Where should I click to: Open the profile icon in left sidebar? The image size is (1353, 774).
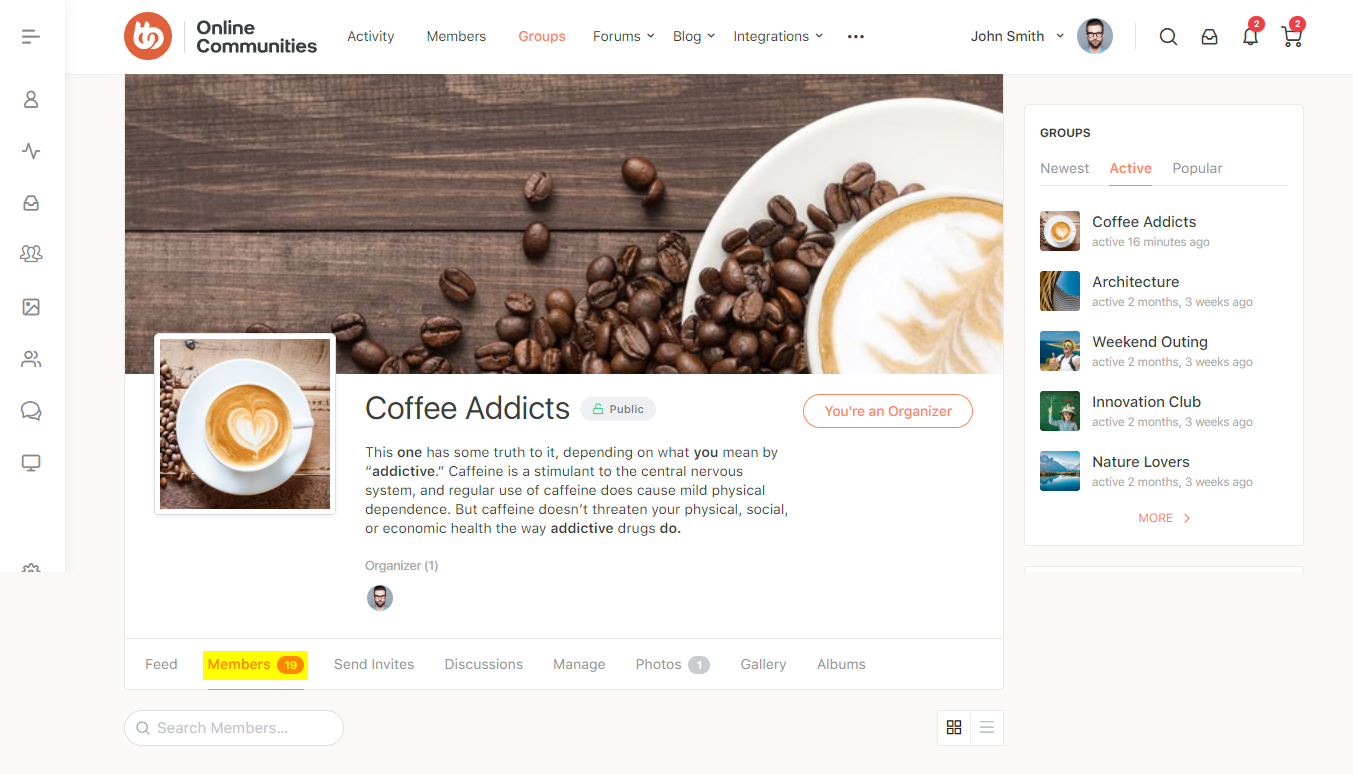point(31,99)
